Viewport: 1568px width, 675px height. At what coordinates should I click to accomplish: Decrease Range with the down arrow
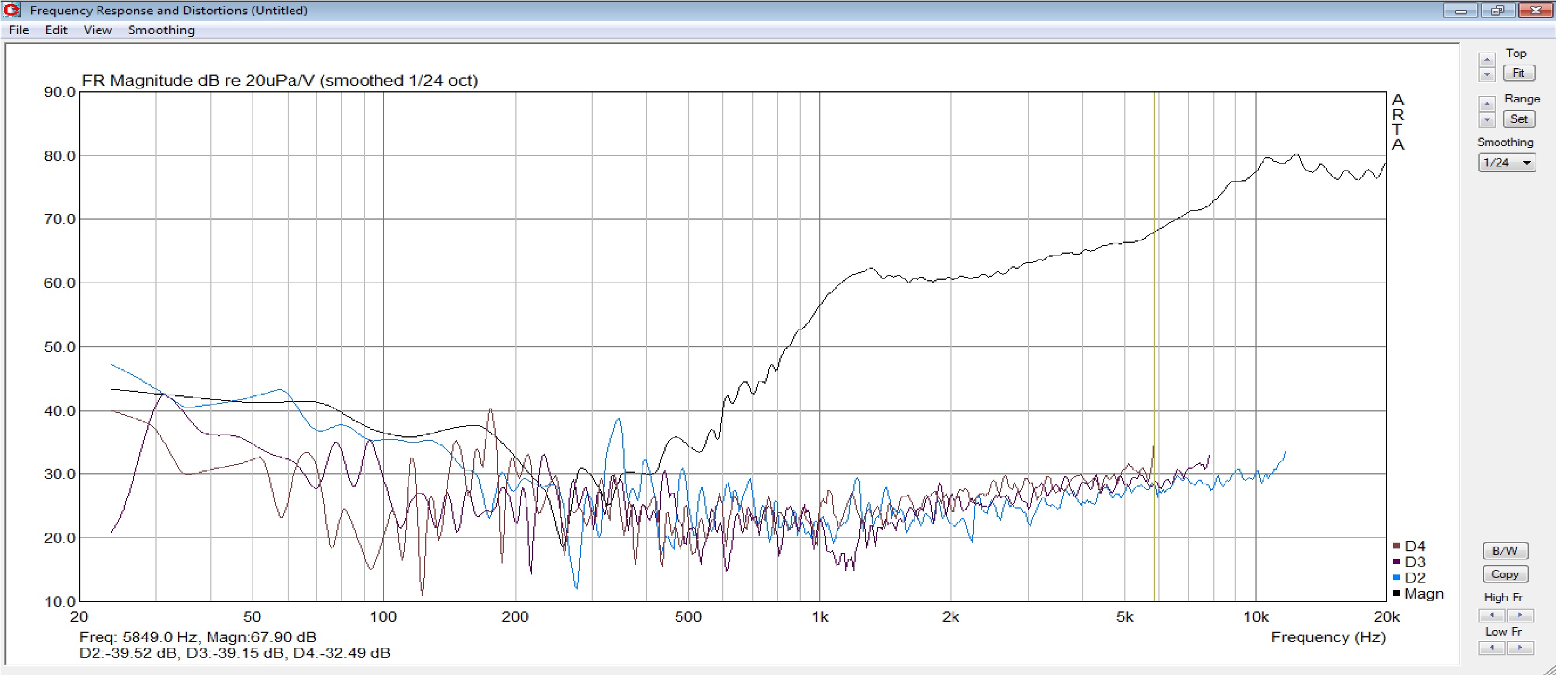pyautogui.click(x=1487, y=119)
